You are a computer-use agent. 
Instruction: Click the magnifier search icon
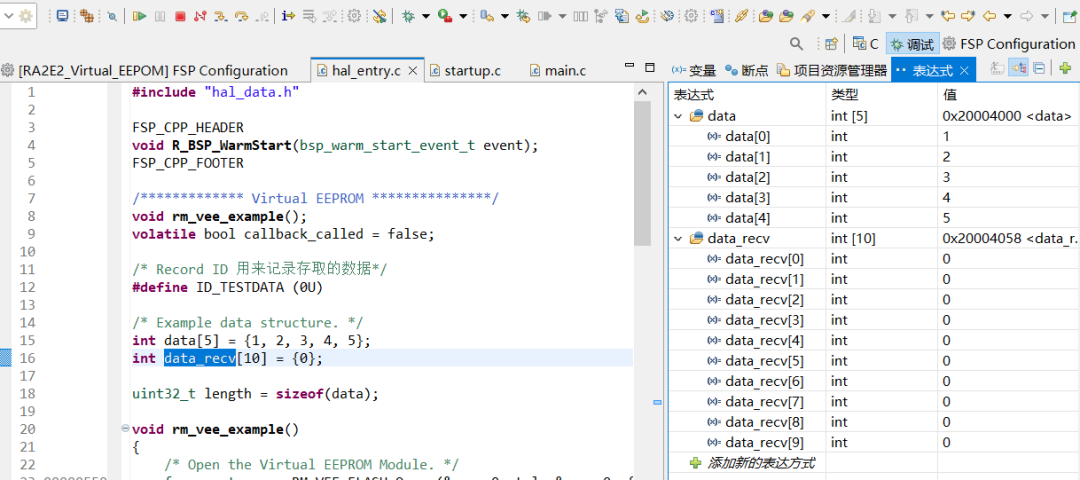(x=797, y=44)
